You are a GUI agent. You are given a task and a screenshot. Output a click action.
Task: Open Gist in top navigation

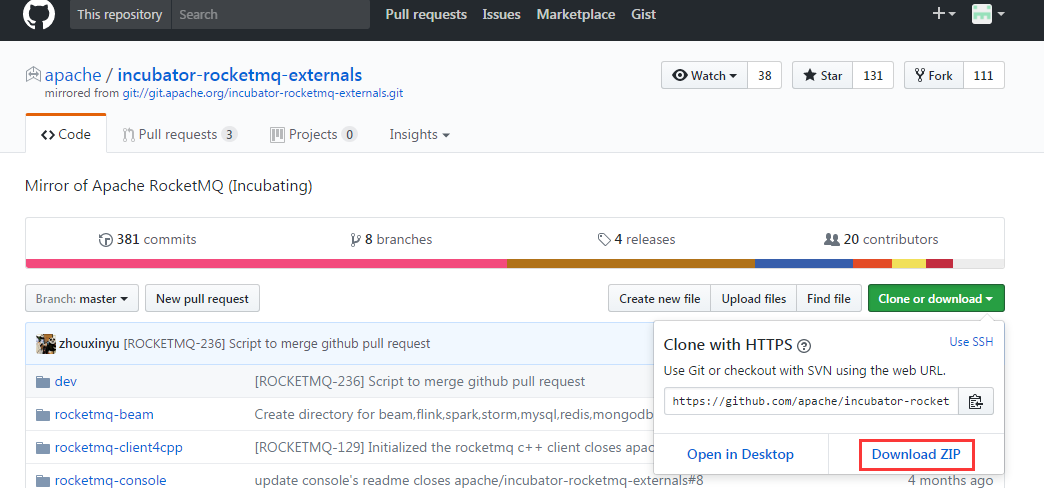pos(644,14)
